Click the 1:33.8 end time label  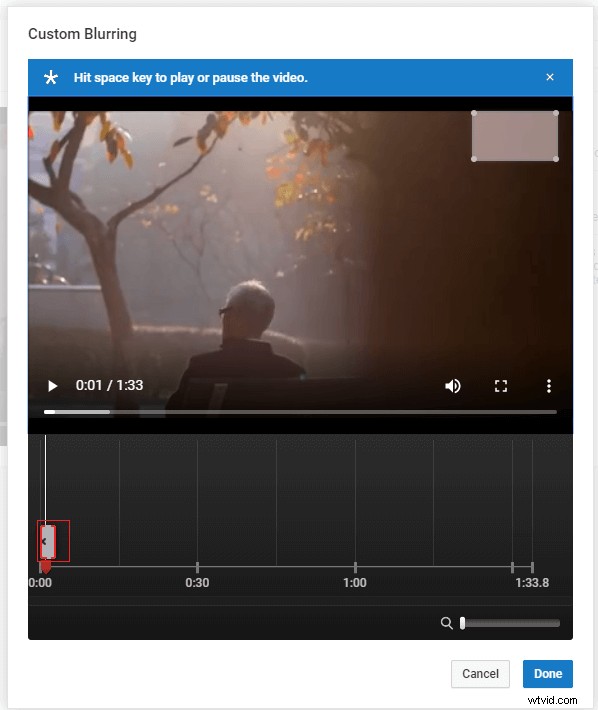[x=532, y=582]
